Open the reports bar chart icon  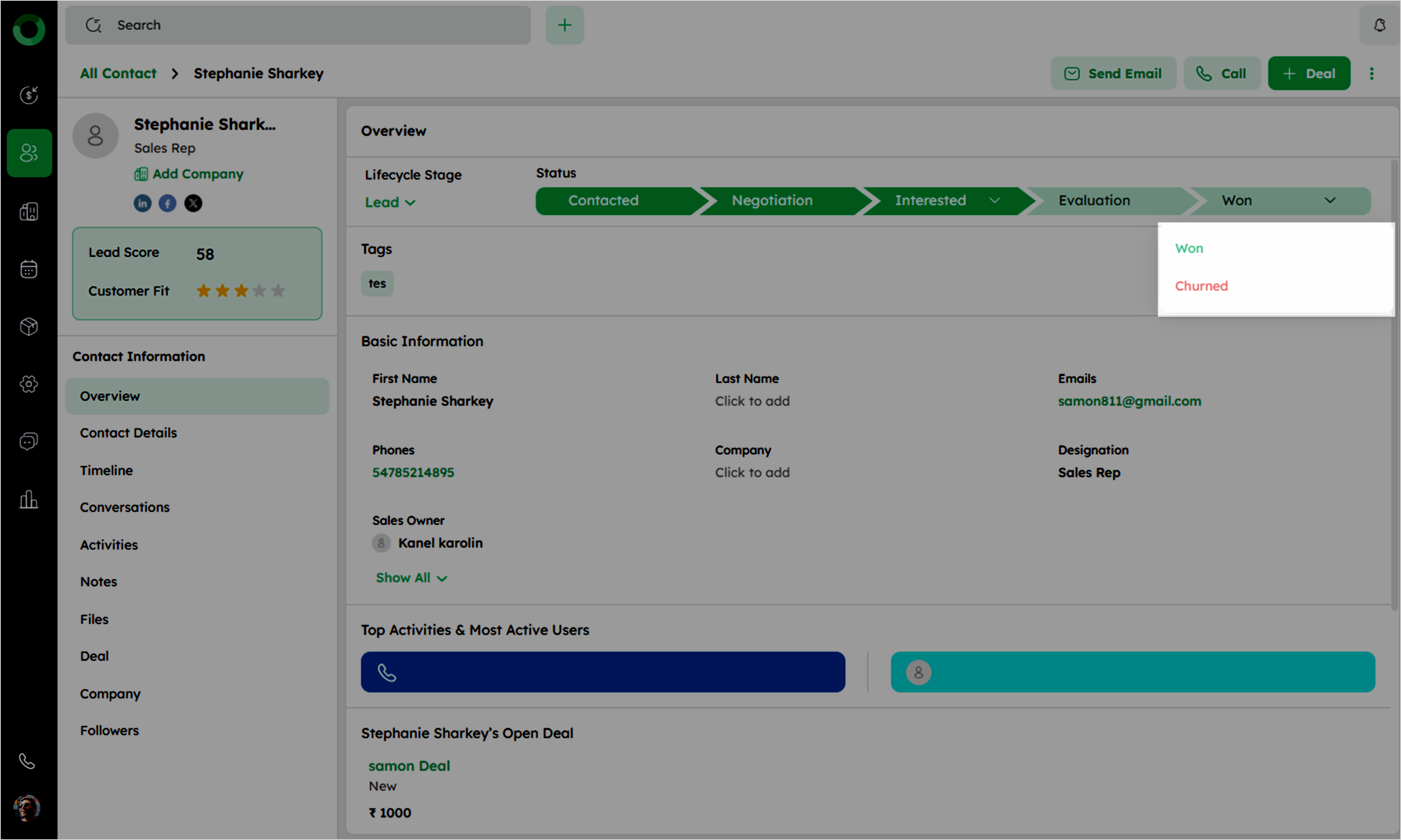pos(29,500)
